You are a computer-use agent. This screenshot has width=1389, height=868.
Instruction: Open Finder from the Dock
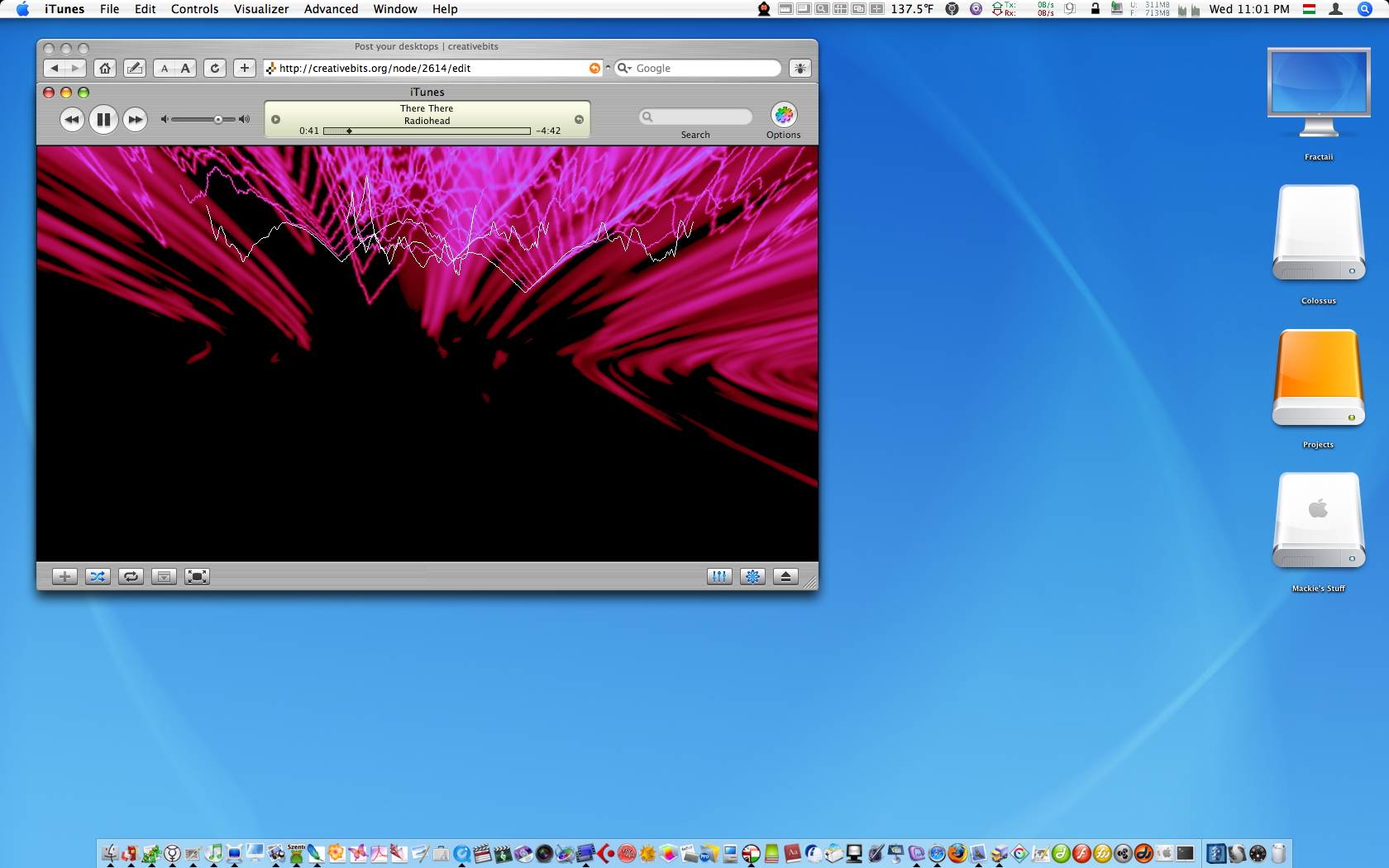110,853
